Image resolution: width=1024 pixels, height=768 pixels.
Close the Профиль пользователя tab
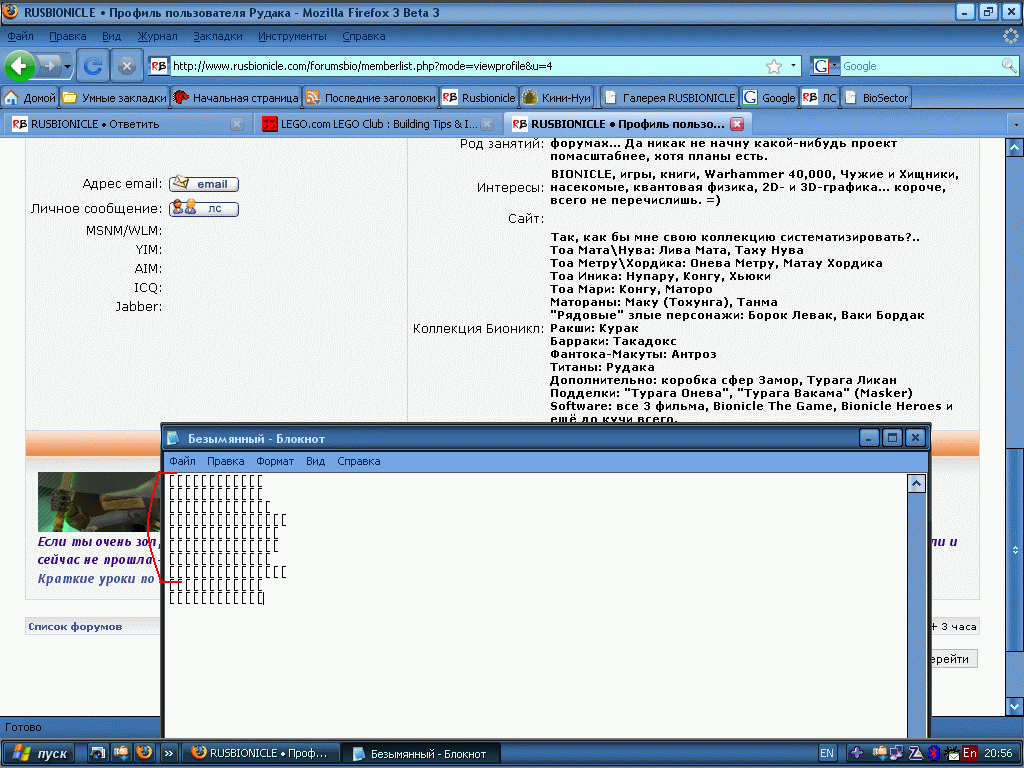[x=737, y=124]
